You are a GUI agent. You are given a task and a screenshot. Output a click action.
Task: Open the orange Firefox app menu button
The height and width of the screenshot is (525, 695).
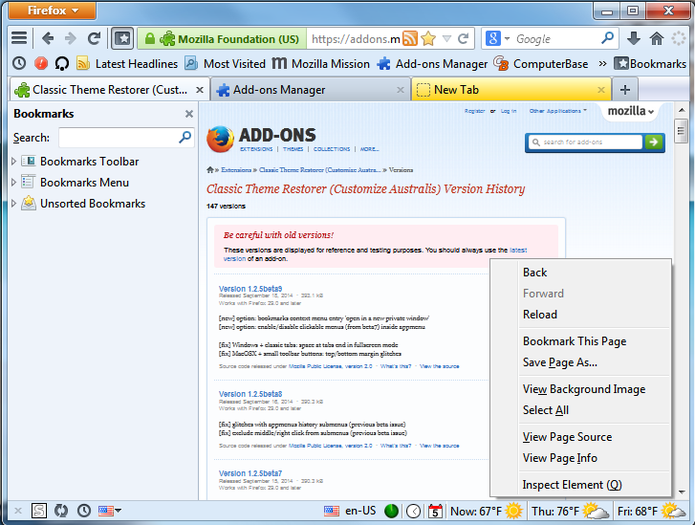pos(52,10)
